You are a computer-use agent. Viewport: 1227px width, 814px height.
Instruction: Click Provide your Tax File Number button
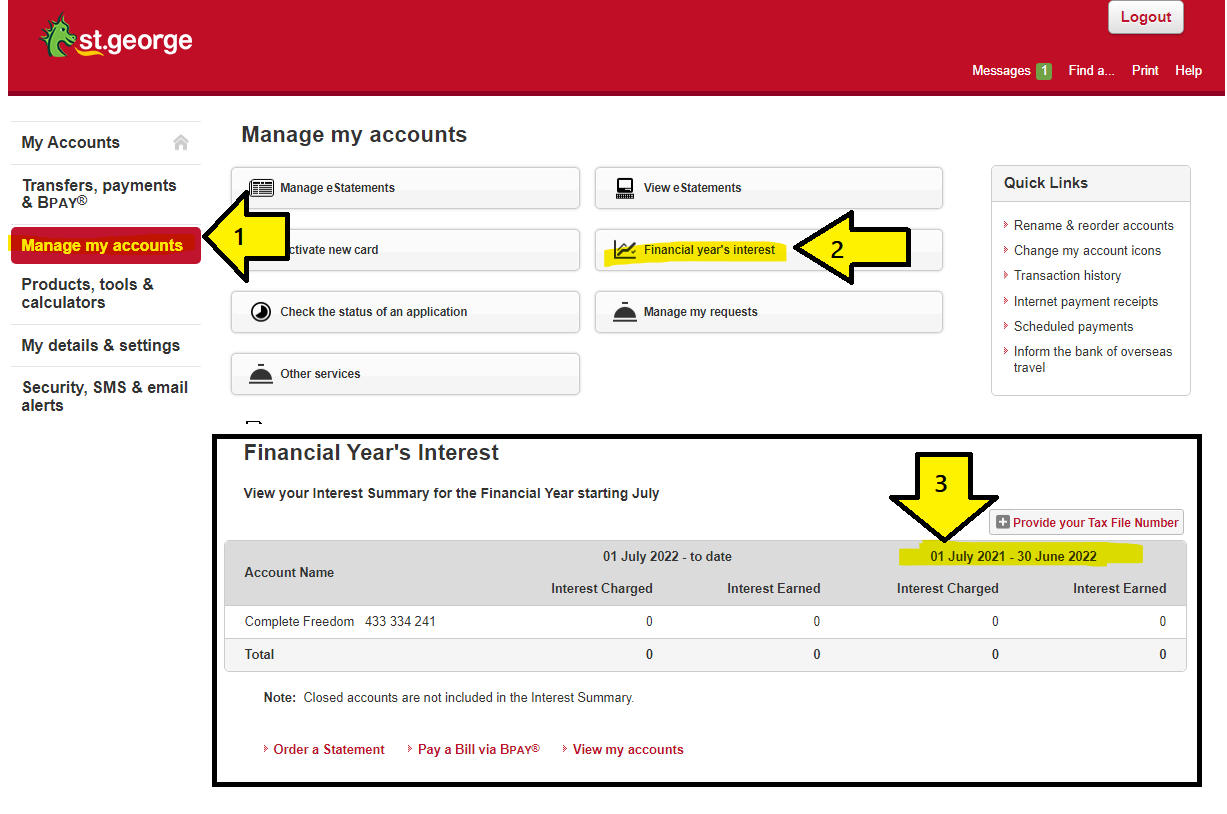point(1087,522)
